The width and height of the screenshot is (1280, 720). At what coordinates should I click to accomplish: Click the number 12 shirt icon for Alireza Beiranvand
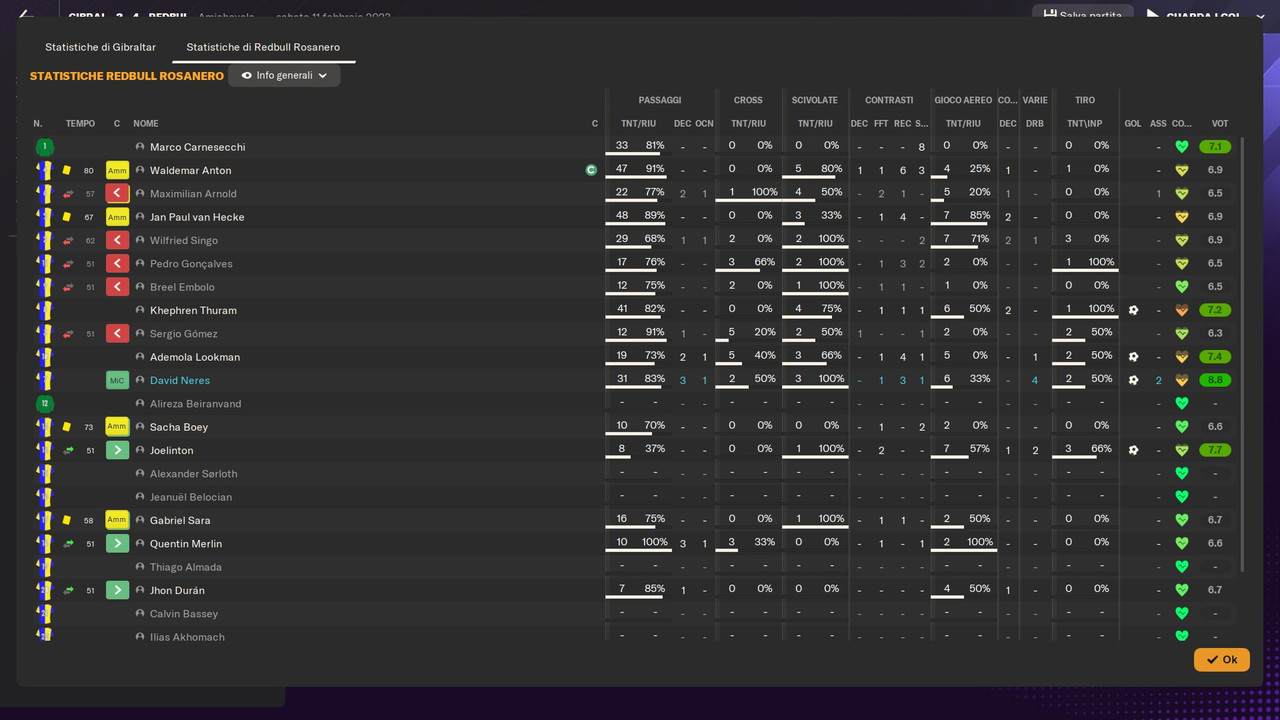point(44,404)
